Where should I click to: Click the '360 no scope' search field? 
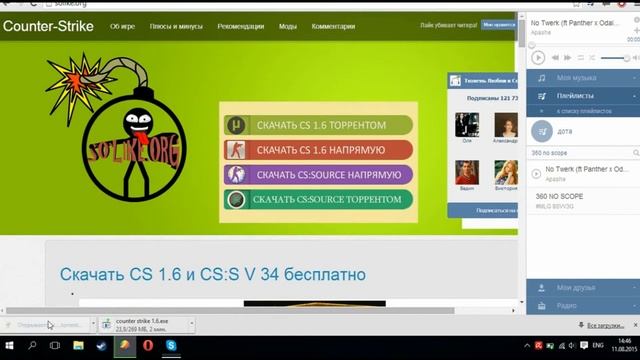pyautogui.click(x=580, y=153)
